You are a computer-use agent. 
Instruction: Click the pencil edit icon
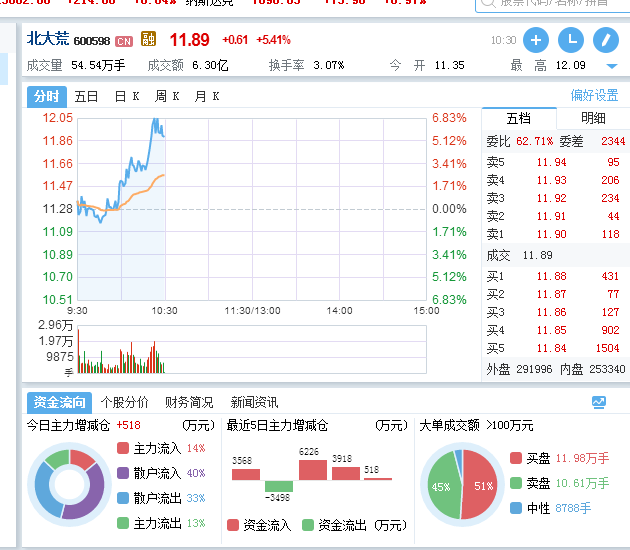(x=605, y=40)
